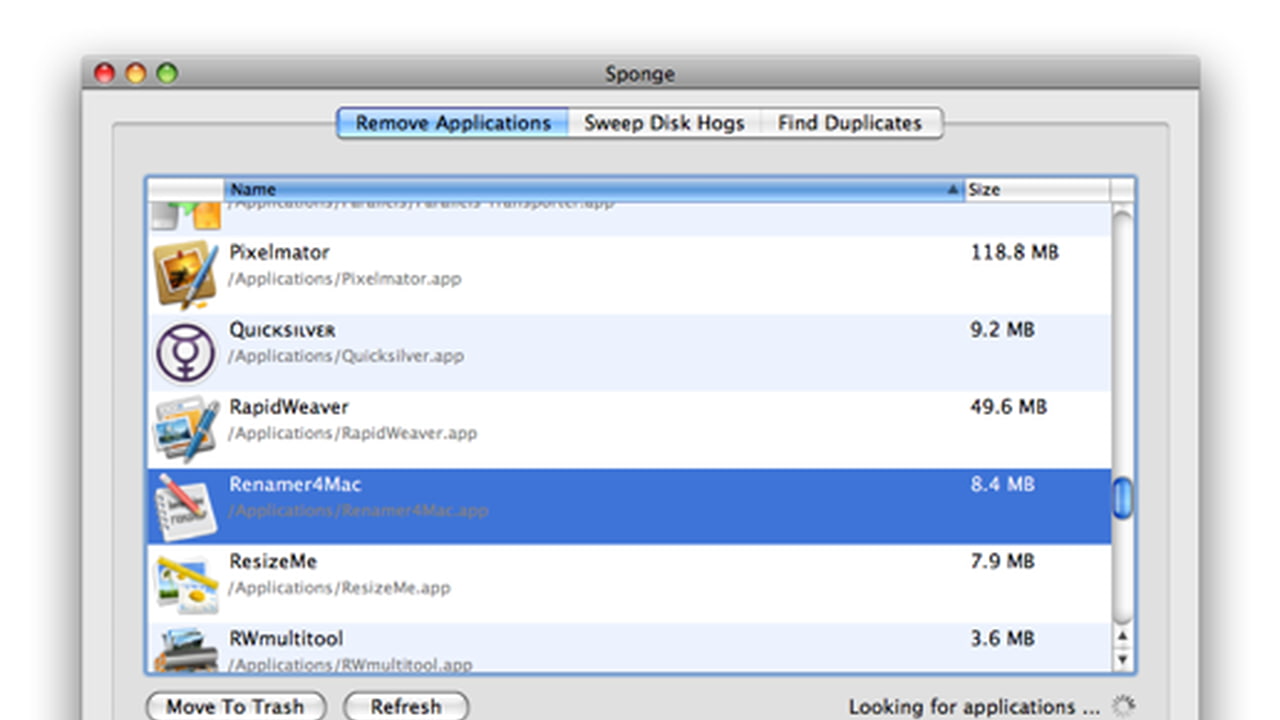This screenshot has width=1280, height=720.
Task: Open the Sweep Disk Hogs tab
Action: [664, 123]
